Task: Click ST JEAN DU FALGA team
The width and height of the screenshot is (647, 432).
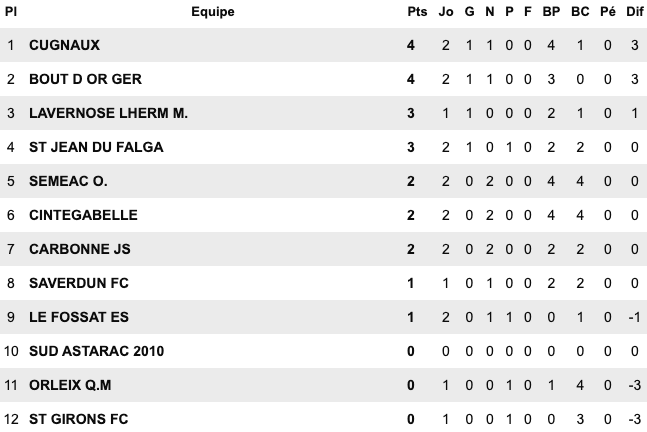Action: pyautogui.click(x=96, y=148)
